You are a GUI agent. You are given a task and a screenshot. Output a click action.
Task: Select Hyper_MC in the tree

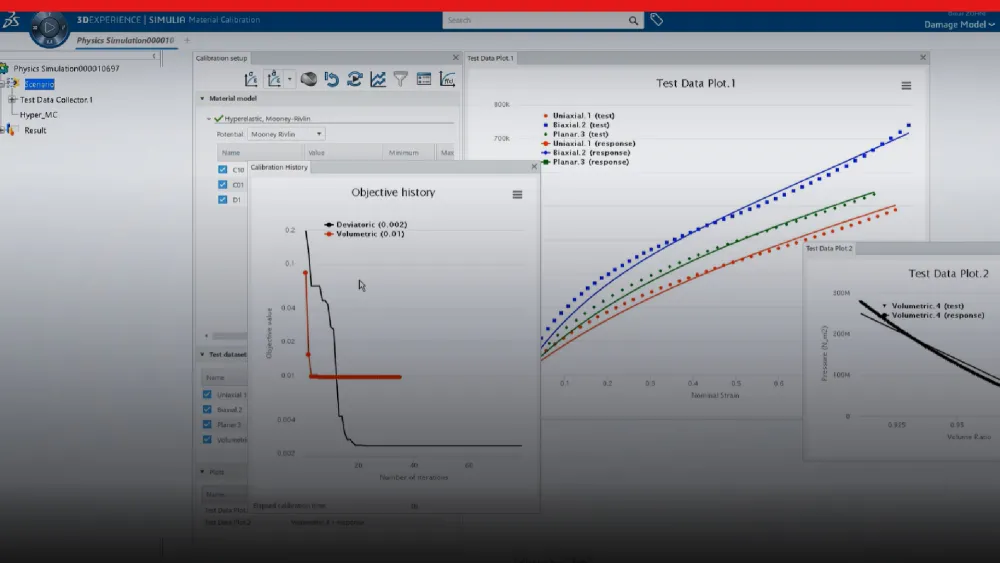(x=38, y=115)
